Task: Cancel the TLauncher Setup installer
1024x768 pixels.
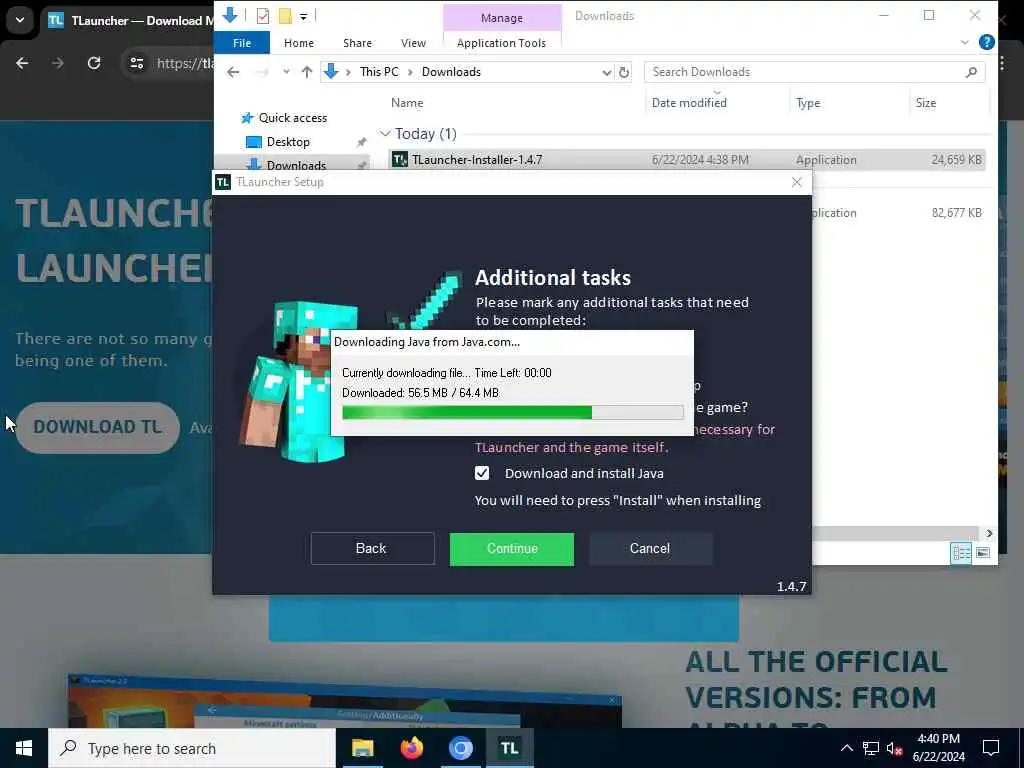Action: [x=650, y=549]
